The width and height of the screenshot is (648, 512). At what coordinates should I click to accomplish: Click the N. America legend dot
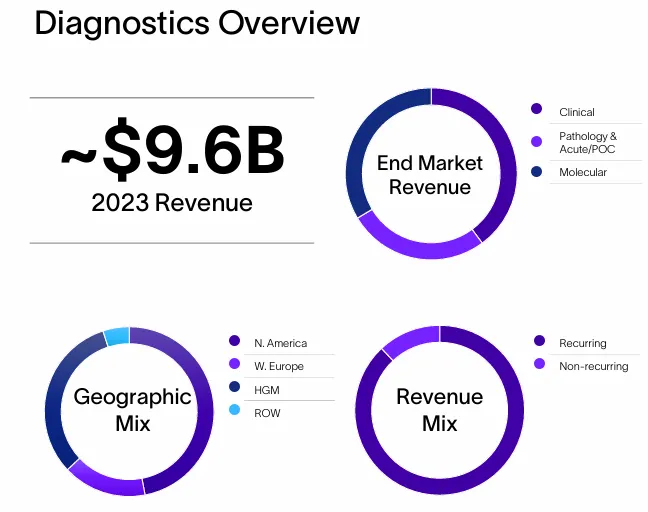(x=234, y=341)
